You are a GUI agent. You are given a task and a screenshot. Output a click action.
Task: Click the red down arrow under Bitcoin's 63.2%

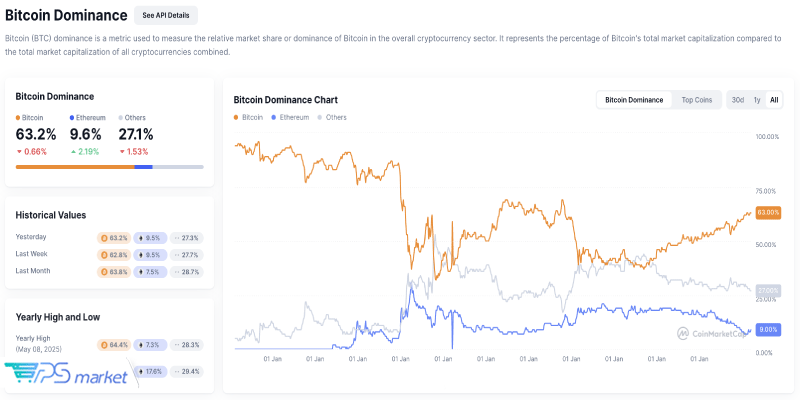click(19, 151)
